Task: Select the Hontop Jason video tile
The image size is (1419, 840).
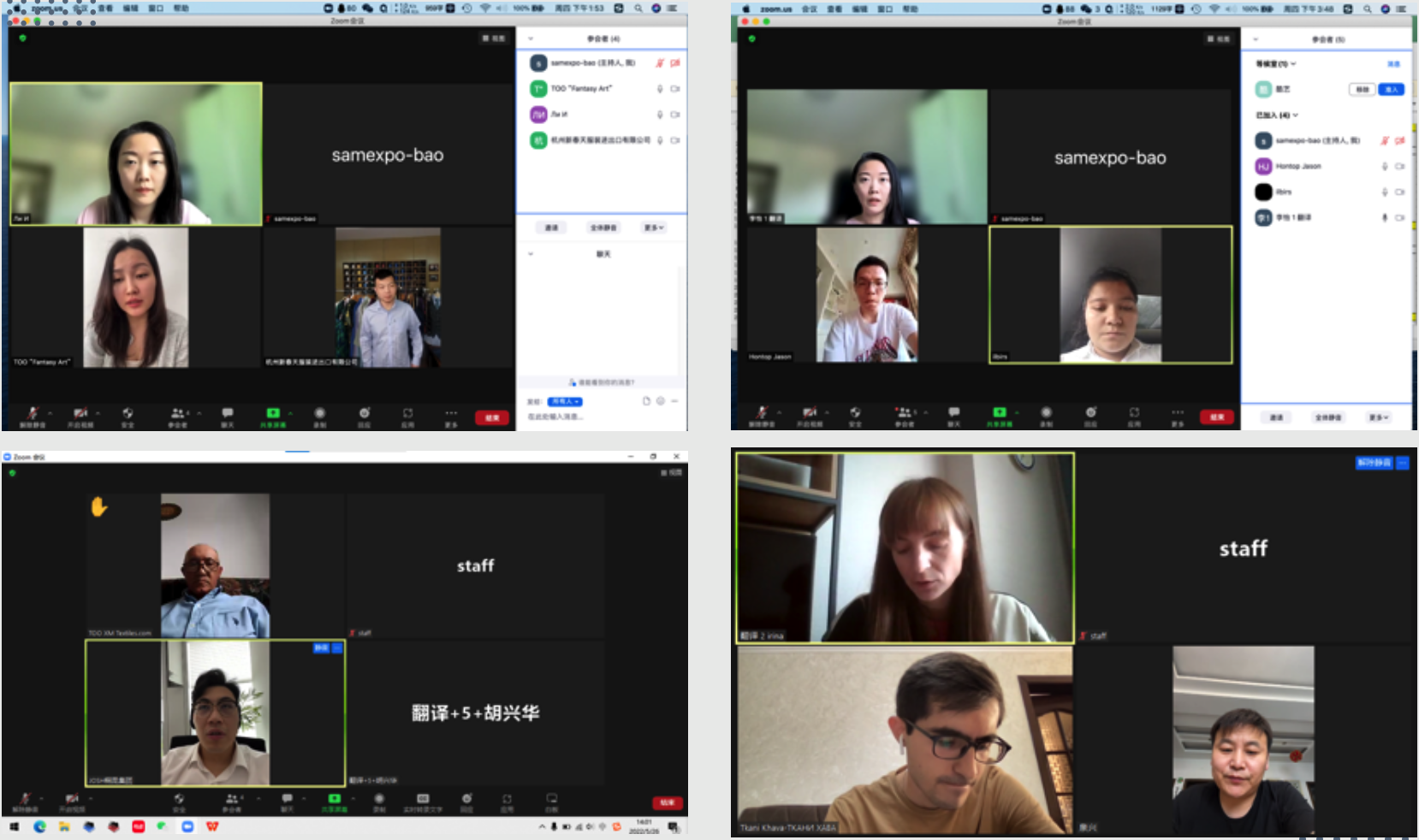Action: pyautogui.click(x=867, y=295)
